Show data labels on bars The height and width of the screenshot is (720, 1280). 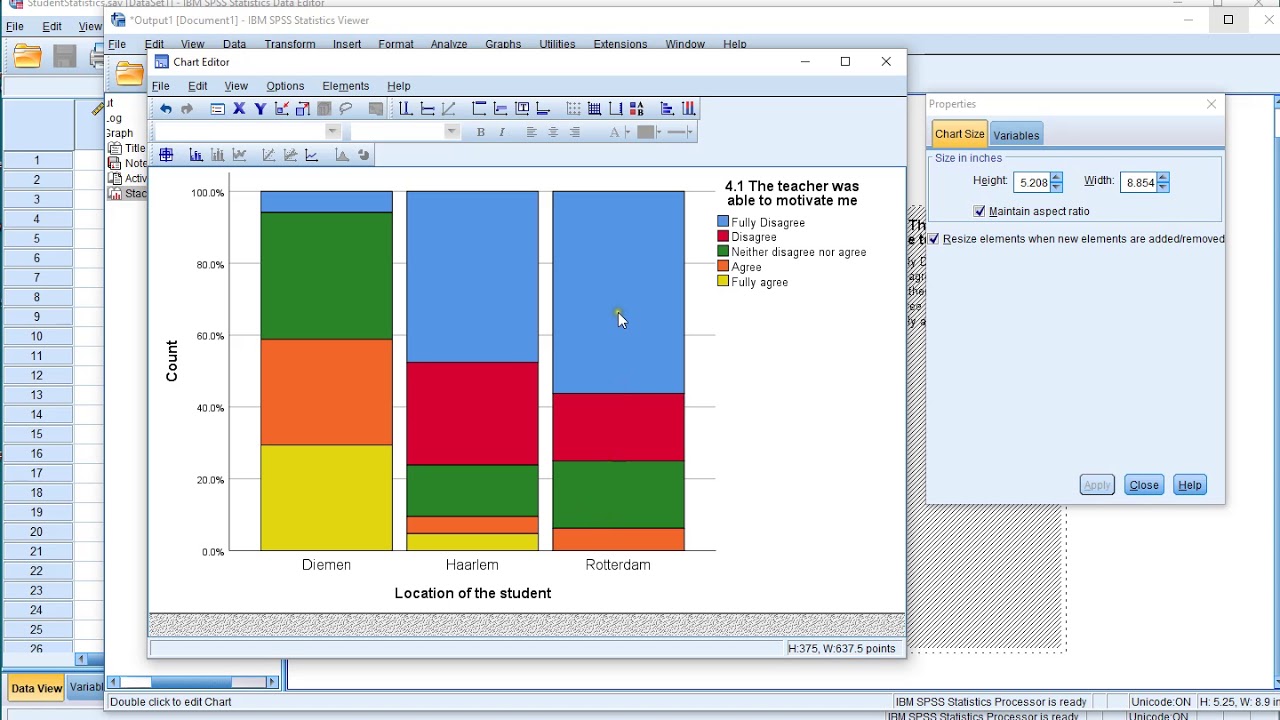click(196, 155)
